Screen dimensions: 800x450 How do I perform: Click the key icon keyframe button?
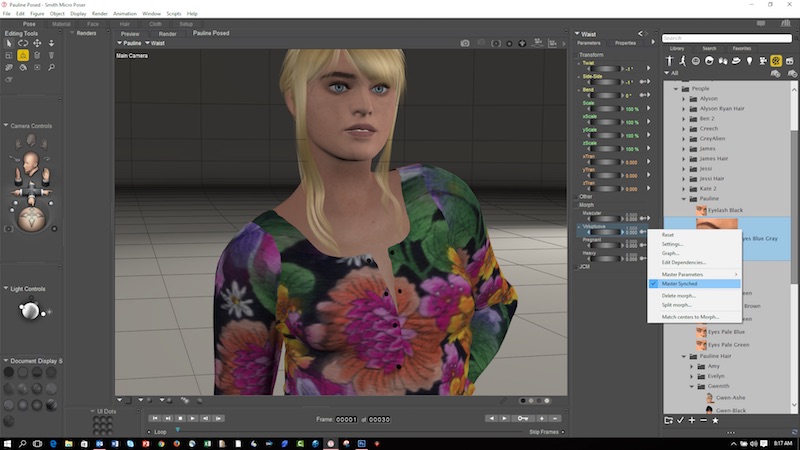[x=523, y=418]
